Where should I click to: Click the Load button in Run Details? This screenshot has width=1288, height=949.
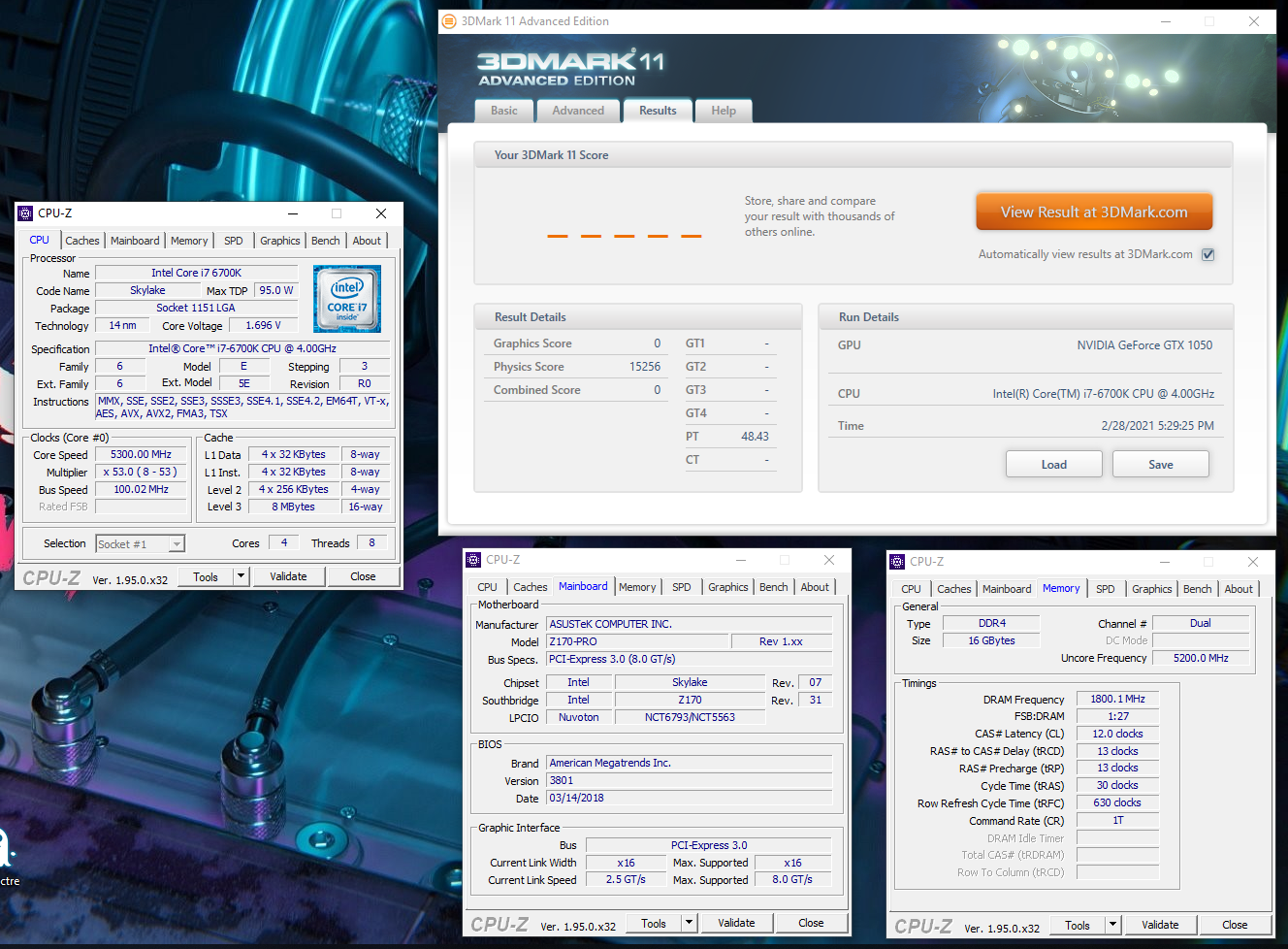tap(1054, 465)
